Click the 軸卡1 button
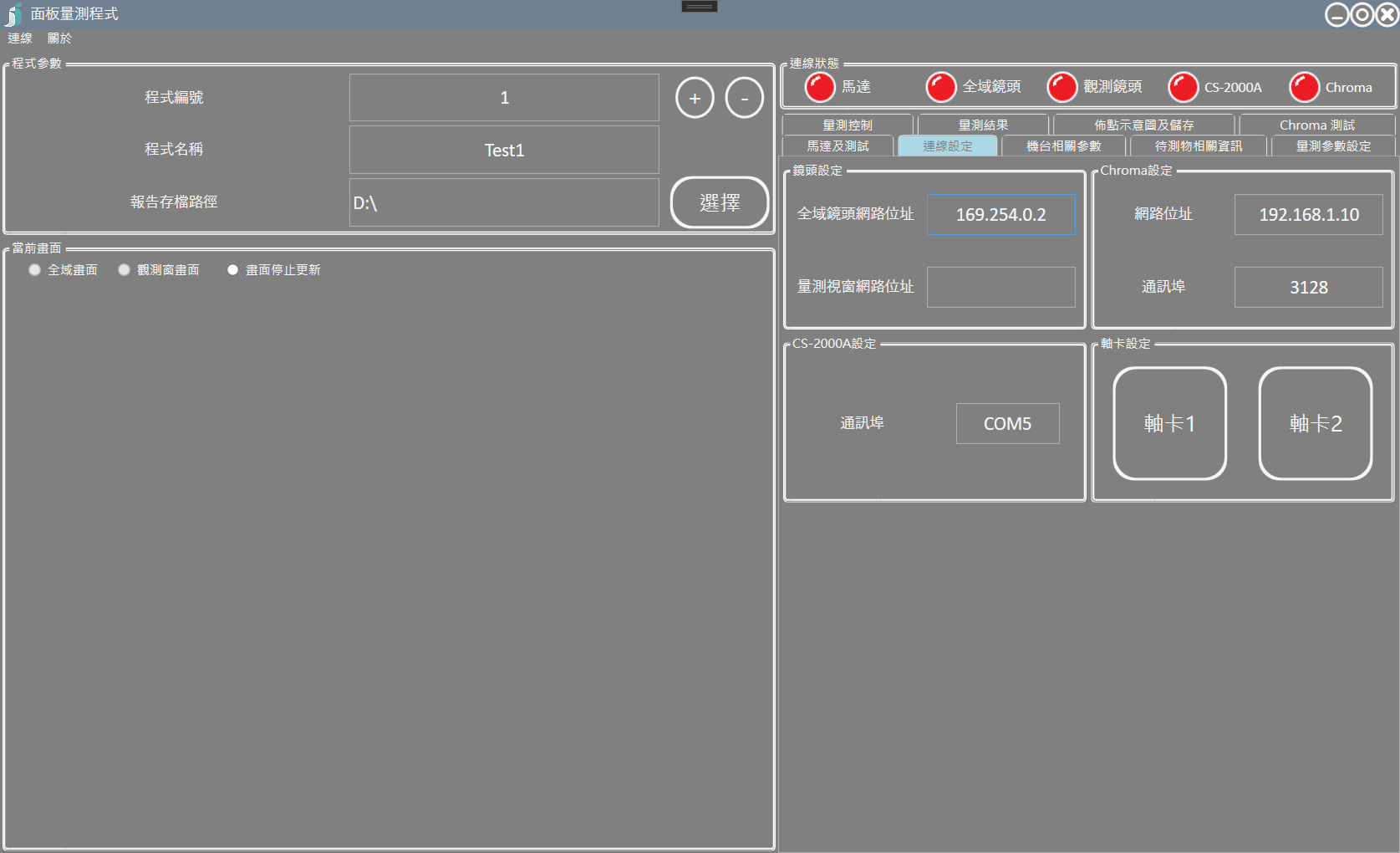The image size is (1400, 853). (x=1170, y=424)
